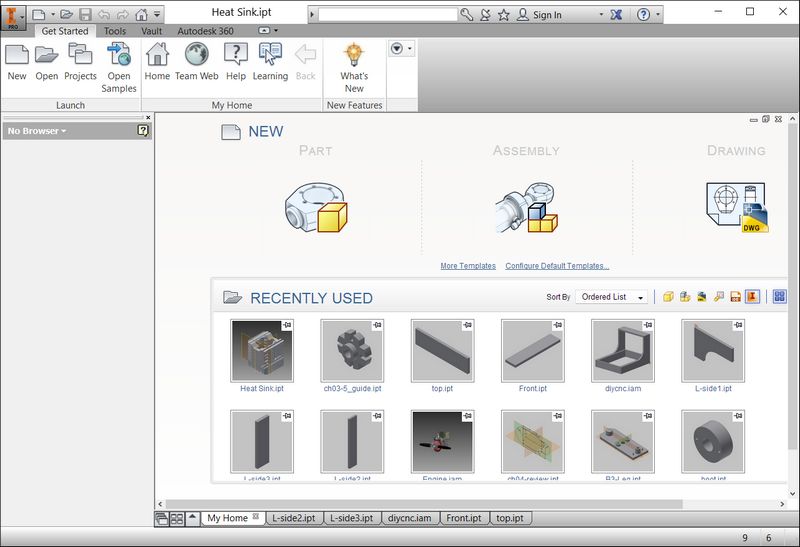Switch to the Front.ipt document tab
This screenshot has width=800, height=547.
tap(464, 518)
